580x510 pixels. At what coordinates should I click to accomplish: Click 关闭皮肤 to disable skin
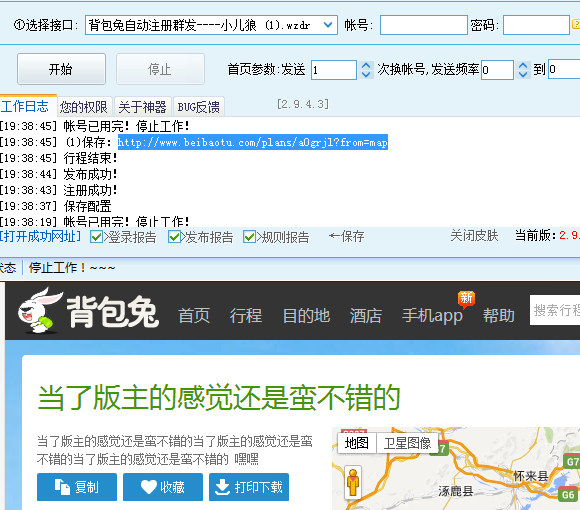pyautogui.click(x=474, y=236)
